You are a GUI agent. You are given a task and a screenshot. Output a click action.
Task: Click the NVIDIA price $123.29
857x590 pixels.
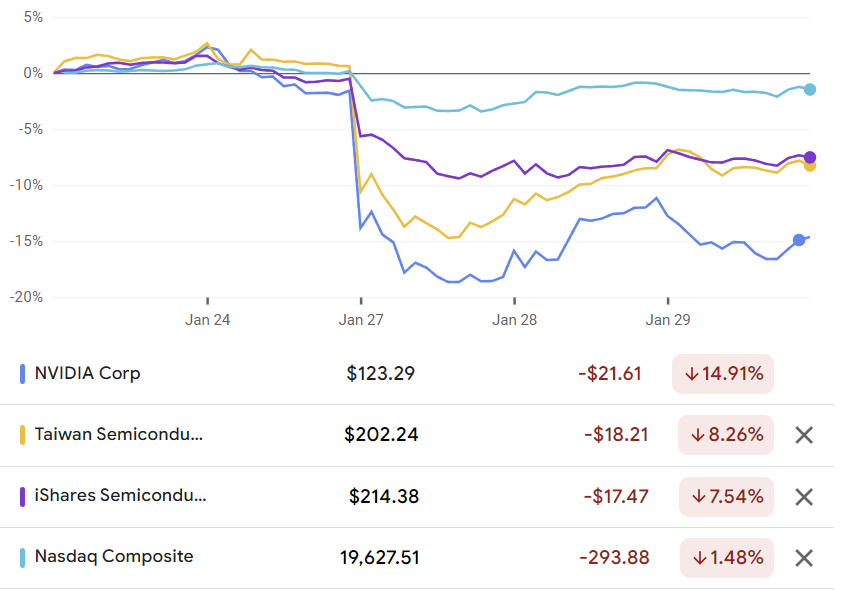click(380, 374)
